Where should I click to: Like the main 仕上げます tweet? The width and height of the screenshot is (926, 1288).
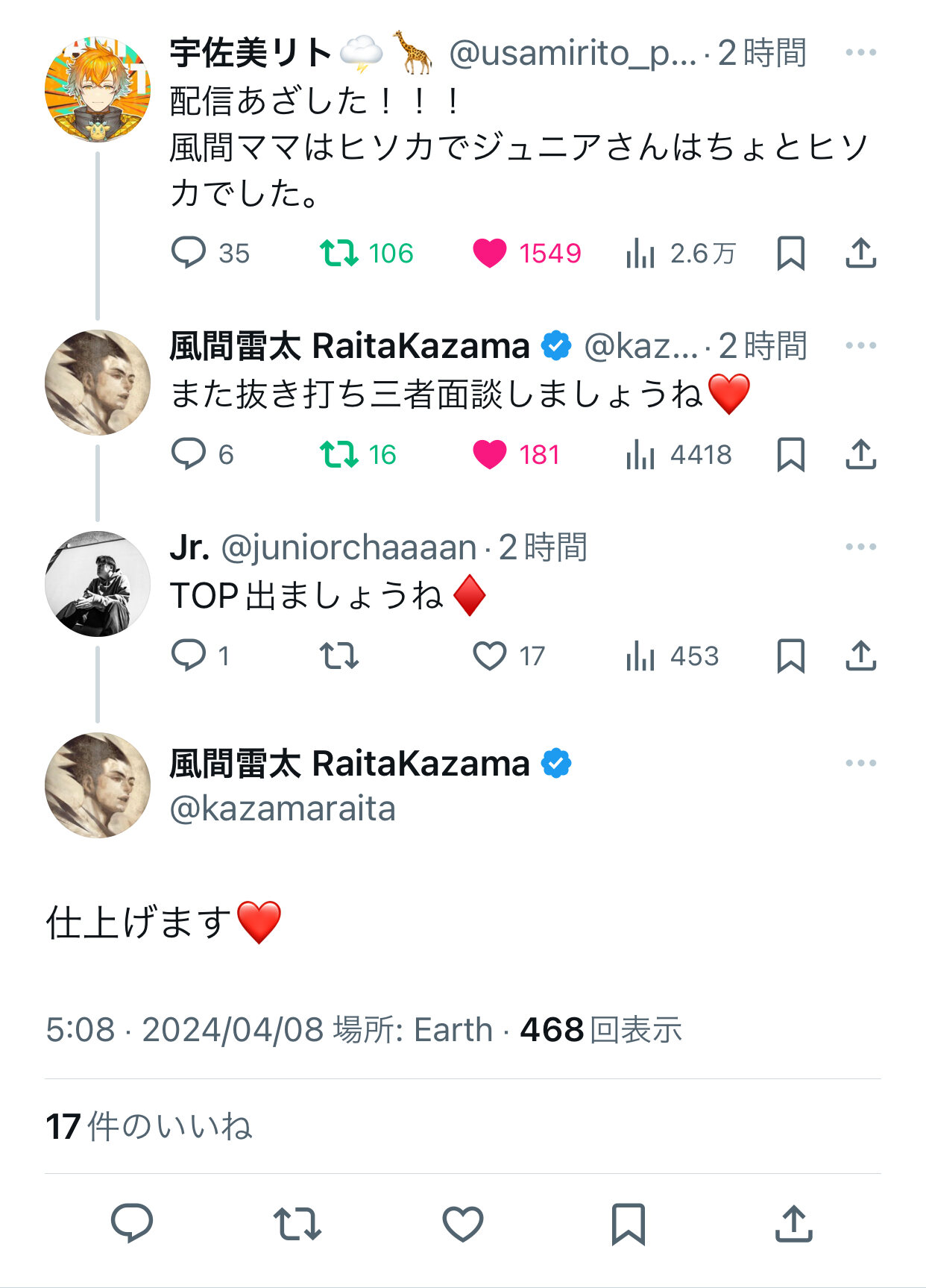coord(463,1224)
